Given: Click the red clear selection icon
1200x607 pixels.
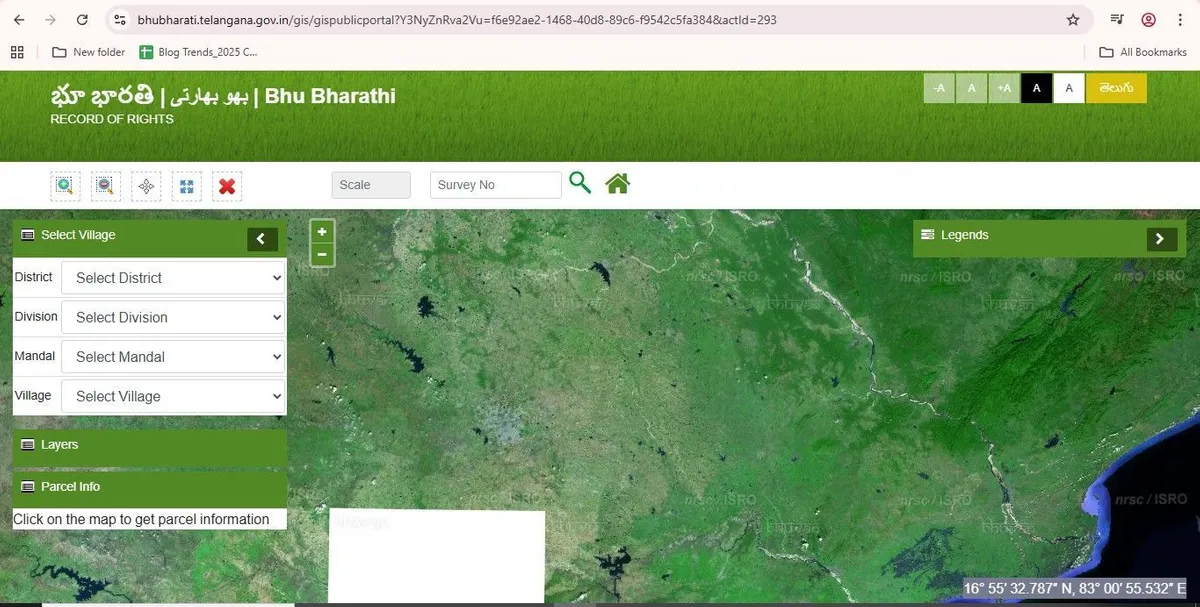Looking at the screenshot, I should pyautogui.click(x=226, y=185).
